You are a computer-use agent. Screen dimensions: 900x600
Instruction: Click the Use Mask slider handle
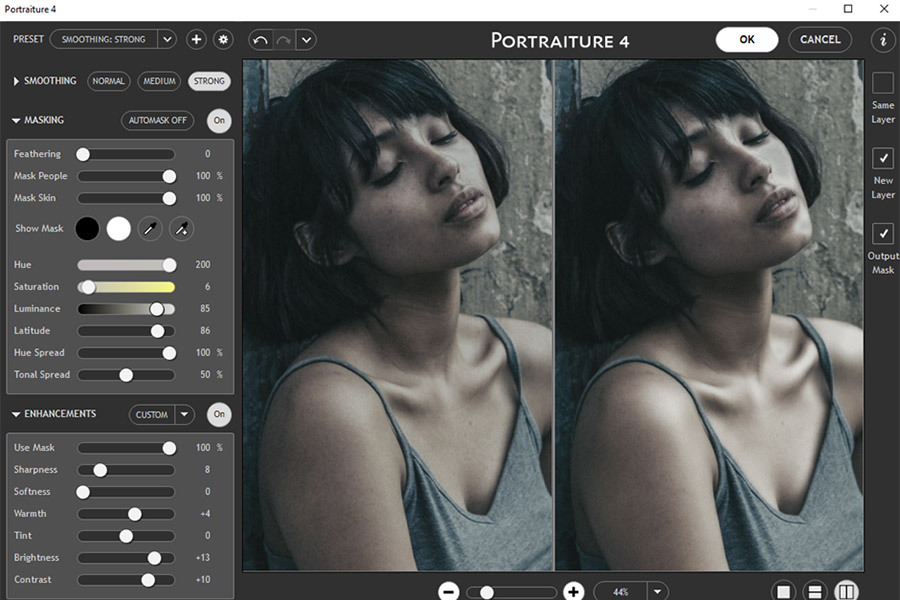click(x=169, y=448)
